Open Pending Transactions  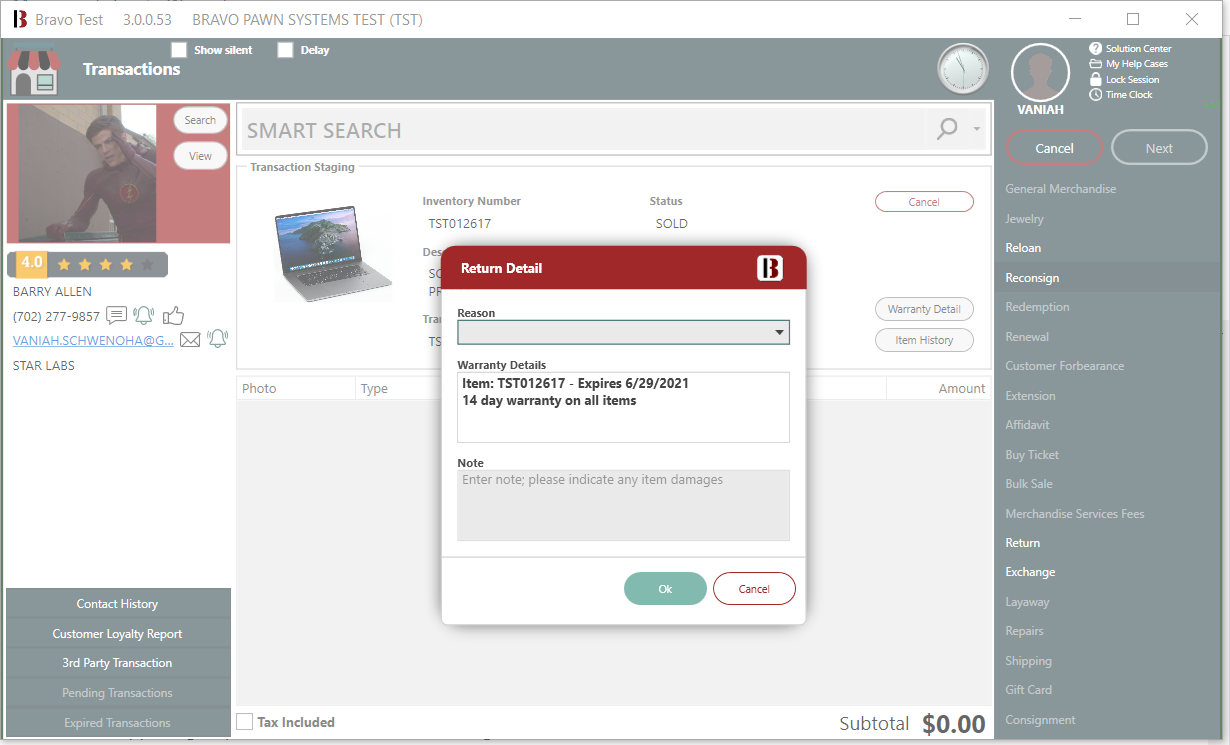(x=118, y=693)
